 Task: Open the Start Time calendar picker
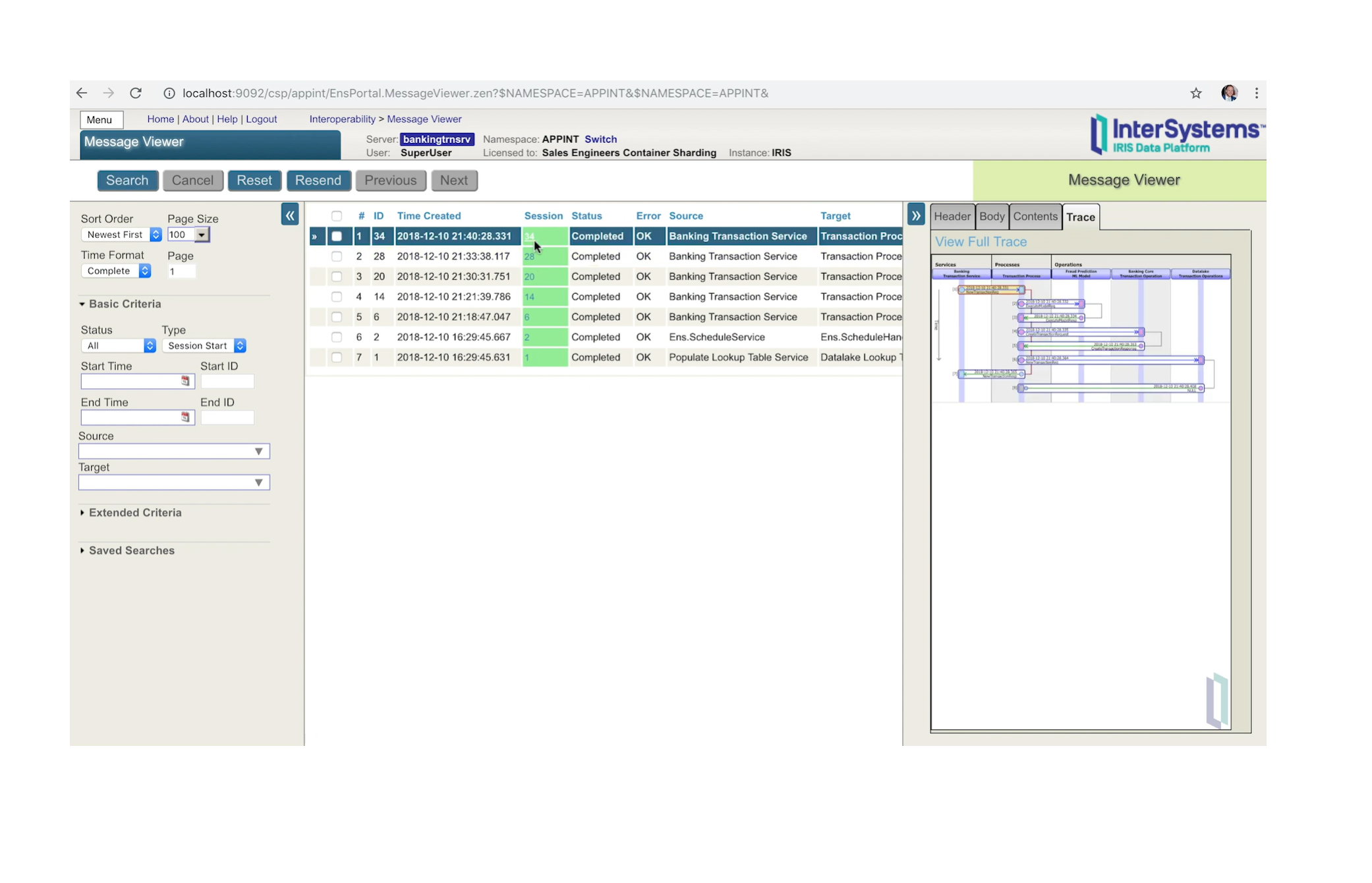point(185,381)
